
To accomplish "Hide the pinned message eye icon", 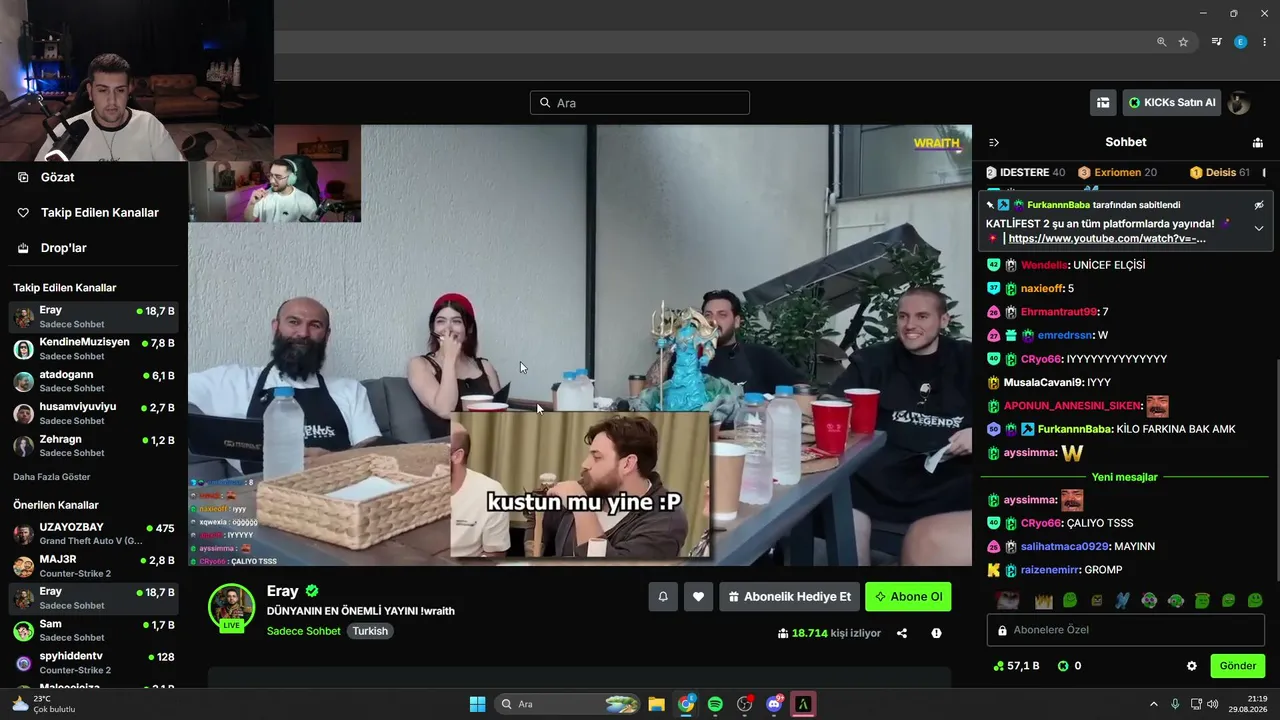I will pyautogui.click(x=1259, y=205).
